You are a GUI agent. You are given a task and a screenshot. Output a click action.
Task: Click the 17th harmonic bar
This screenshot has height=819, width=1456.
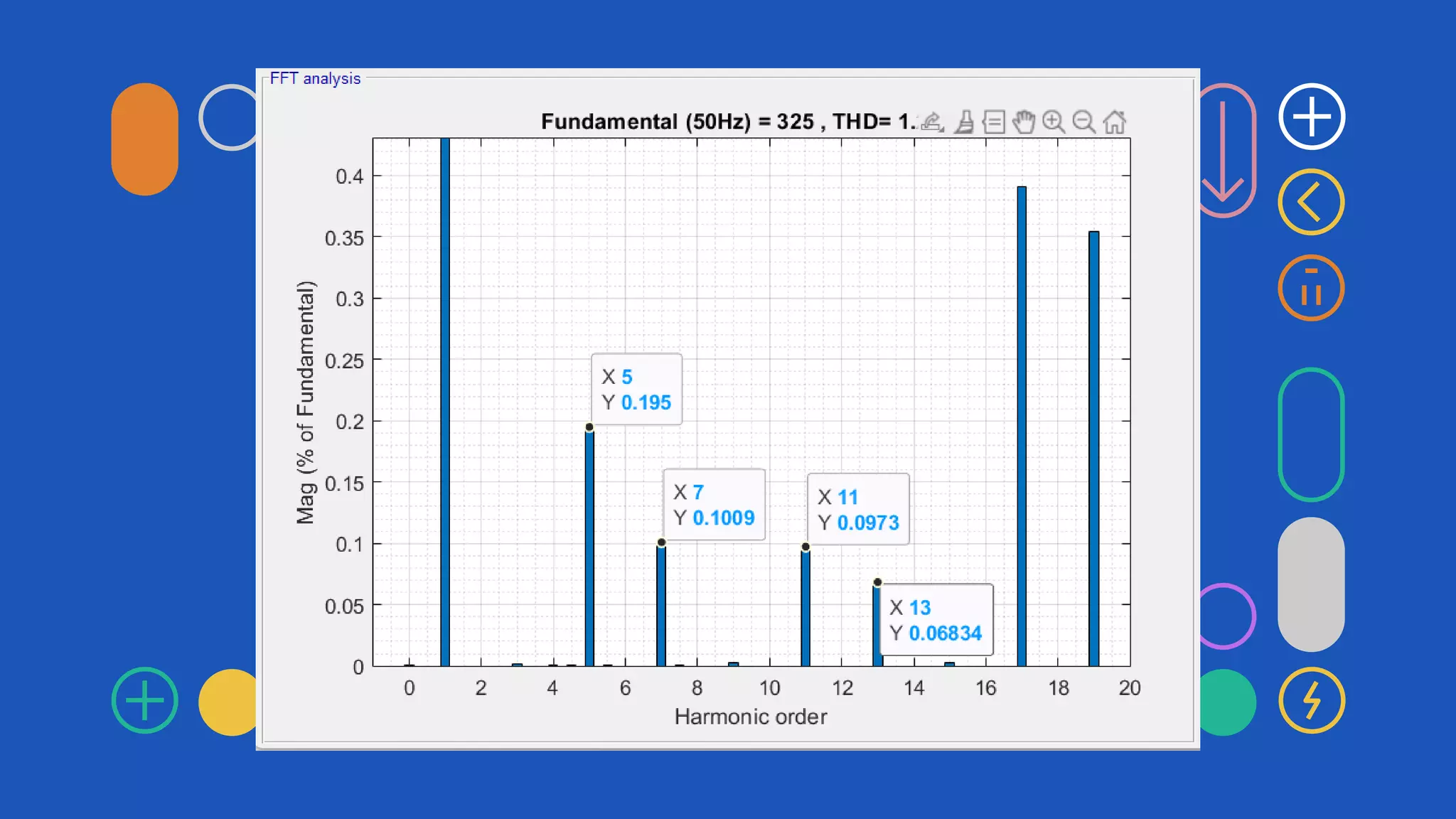tap(1022, 427)
